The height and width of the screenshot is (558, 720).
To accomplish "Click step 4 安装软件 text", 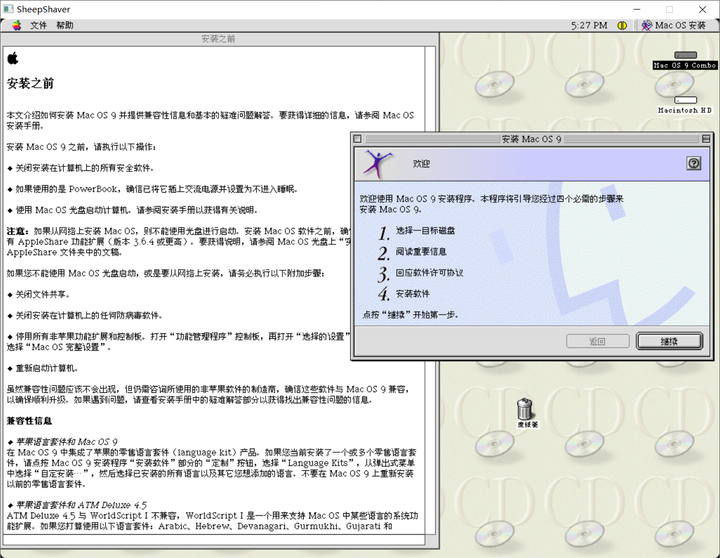I will [x=413, y=293].
